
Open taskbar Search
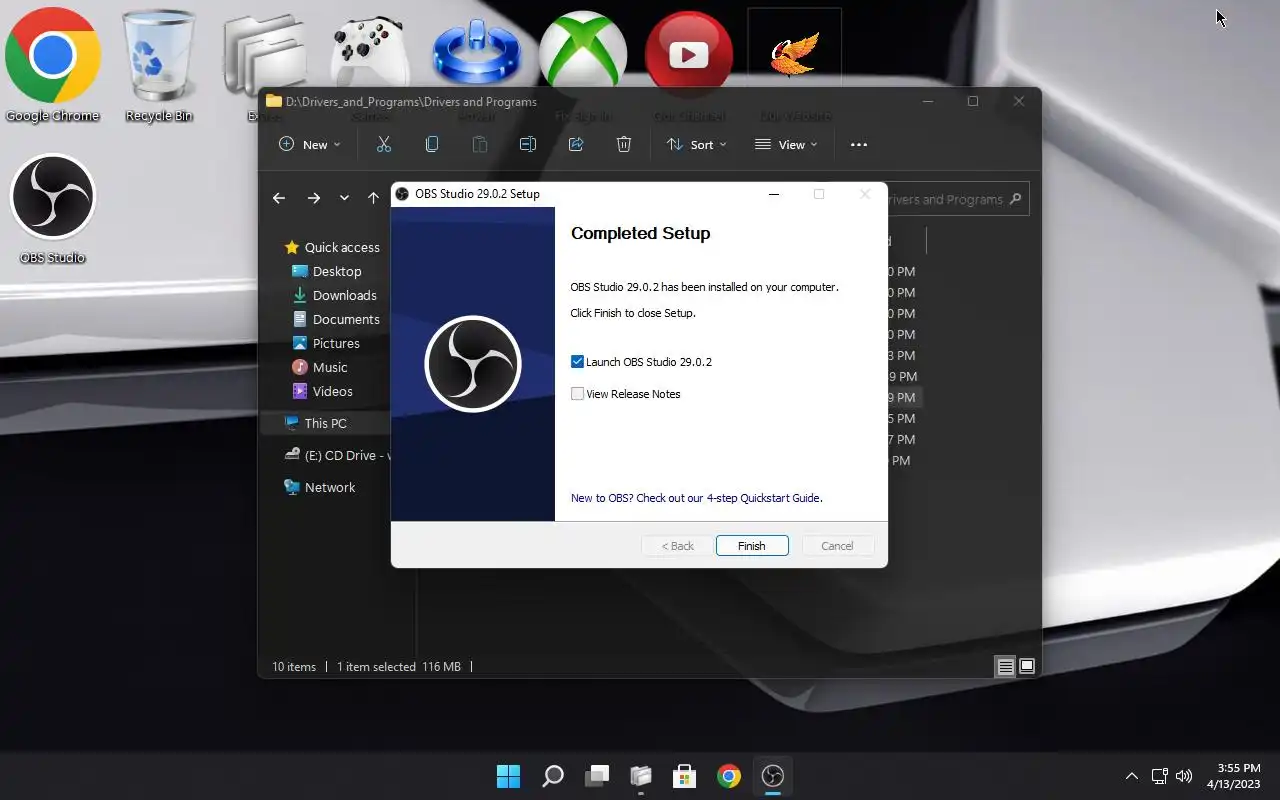[552, 776]
